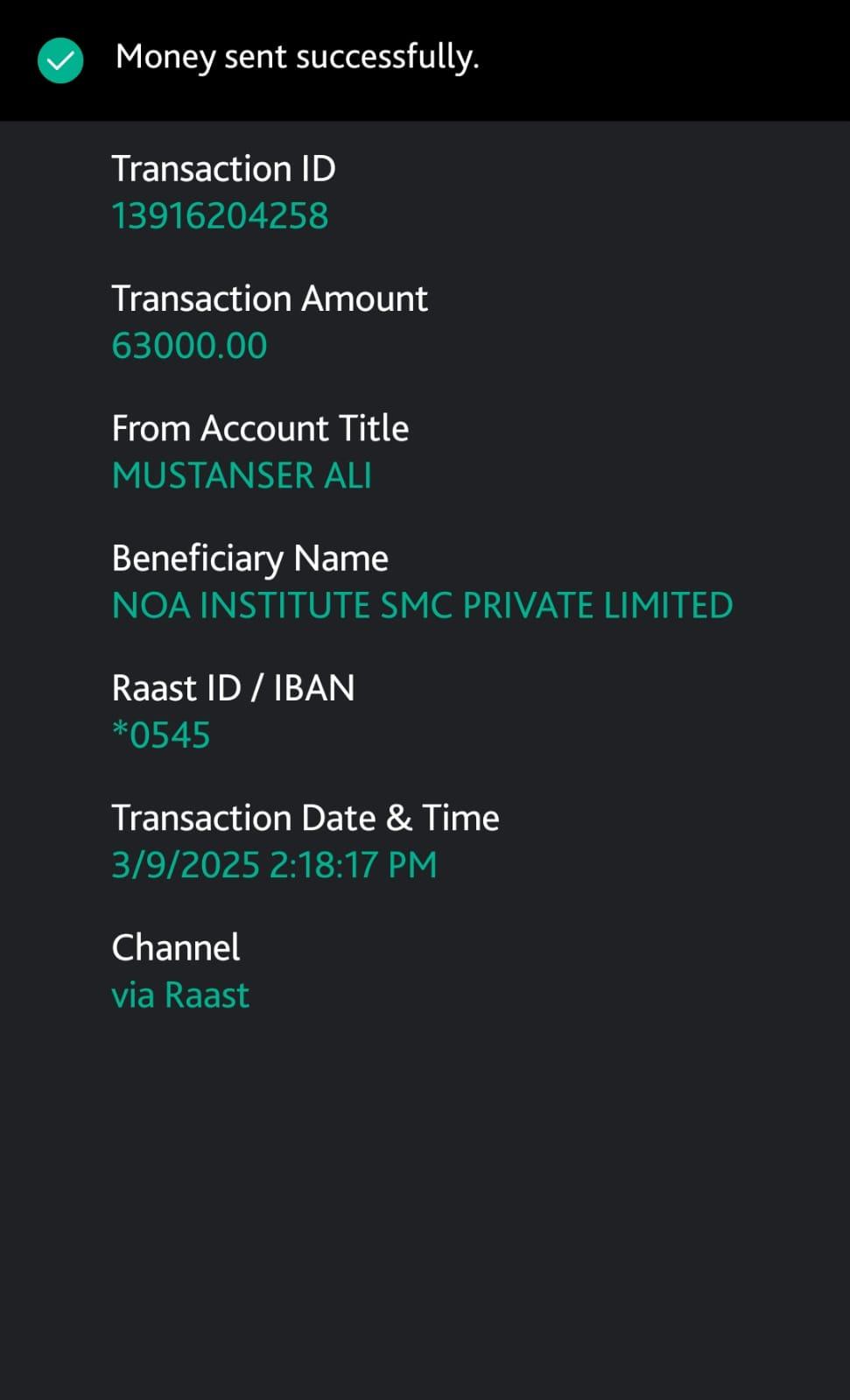This screenshot has width=850, height=1400.
Task: Tap 'PRIVATE LIMITED' in the beneficiary name
Action: (597, 606)
